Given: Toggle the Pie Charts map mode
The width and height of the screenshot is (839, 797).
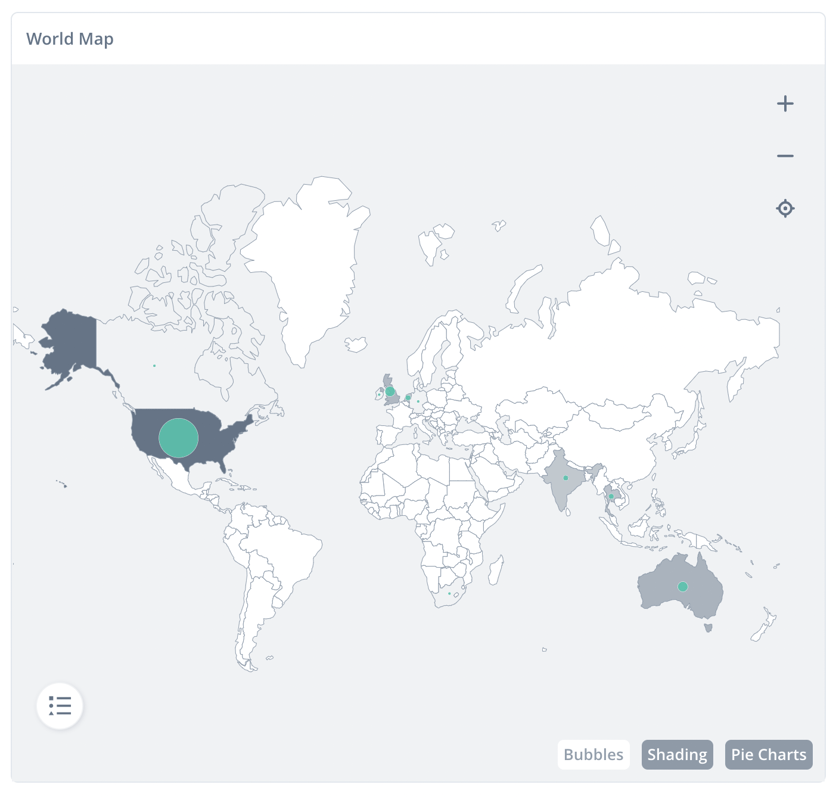Looking at the screenshot, I should tap(768, 755).
